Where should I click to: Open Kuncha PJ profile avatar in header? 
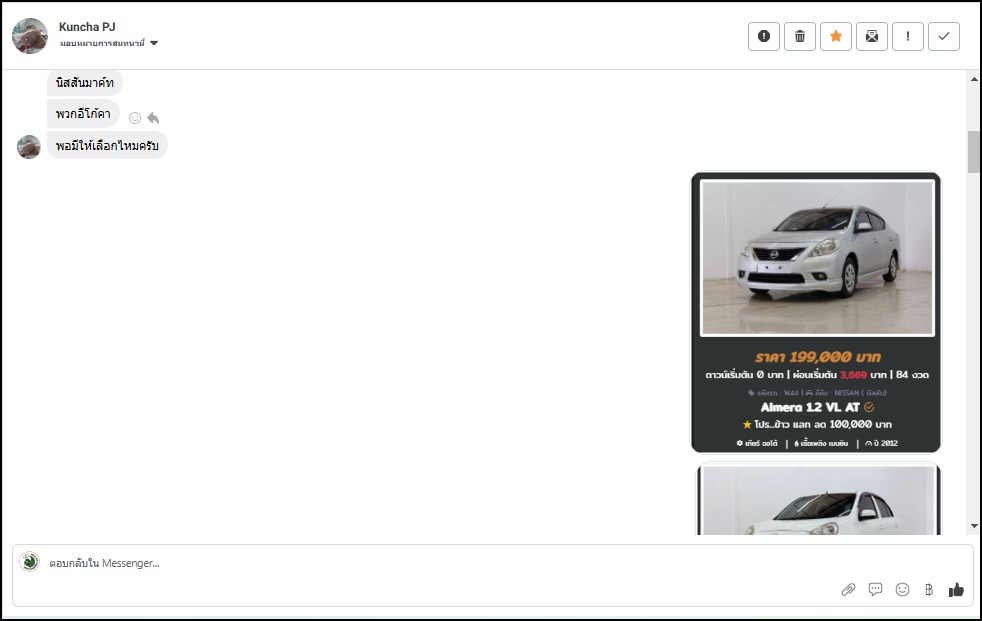point(29,36)
